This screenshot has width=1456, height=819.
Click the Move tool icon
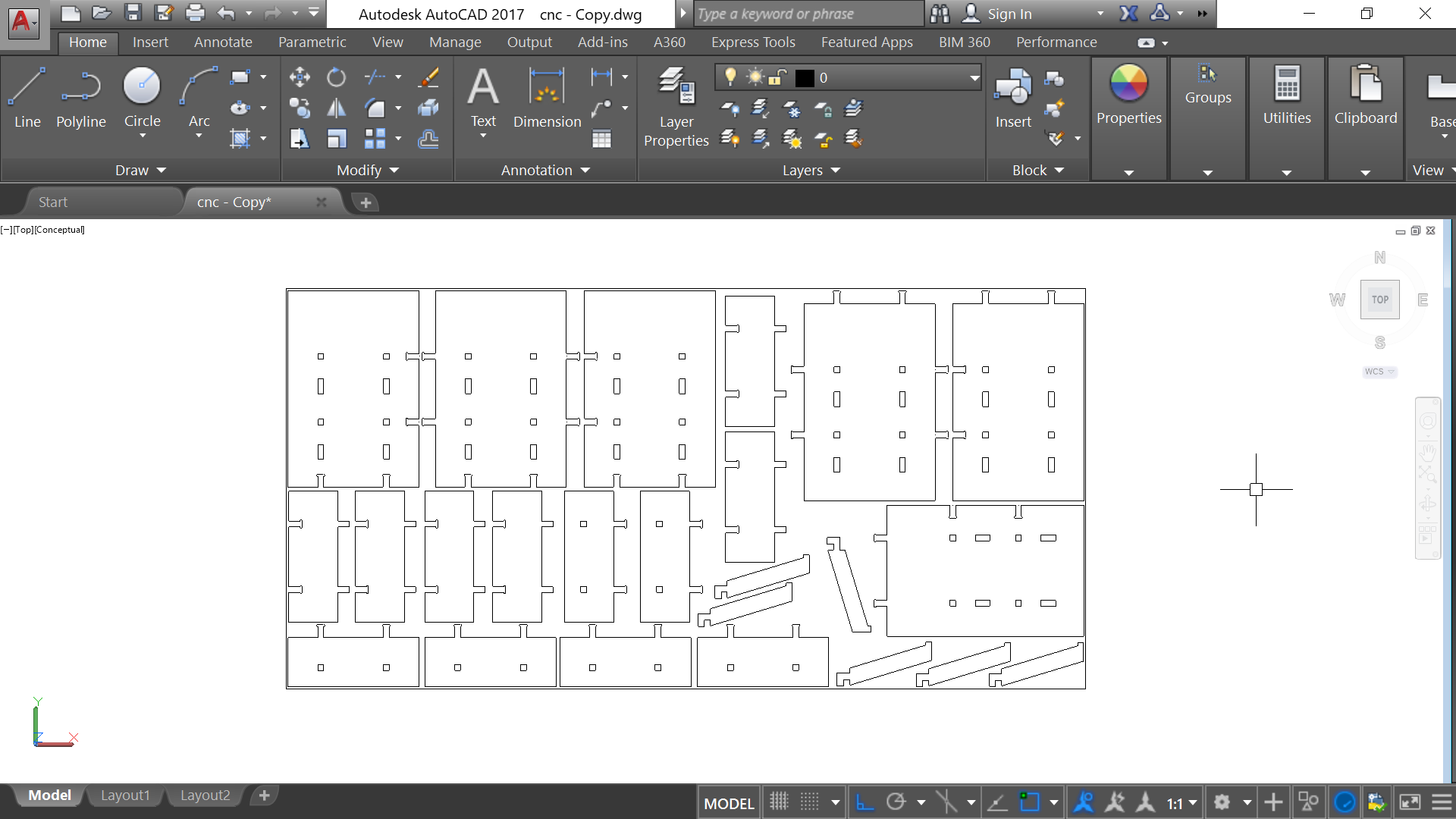pyautogui.click(x=300, y=77)
